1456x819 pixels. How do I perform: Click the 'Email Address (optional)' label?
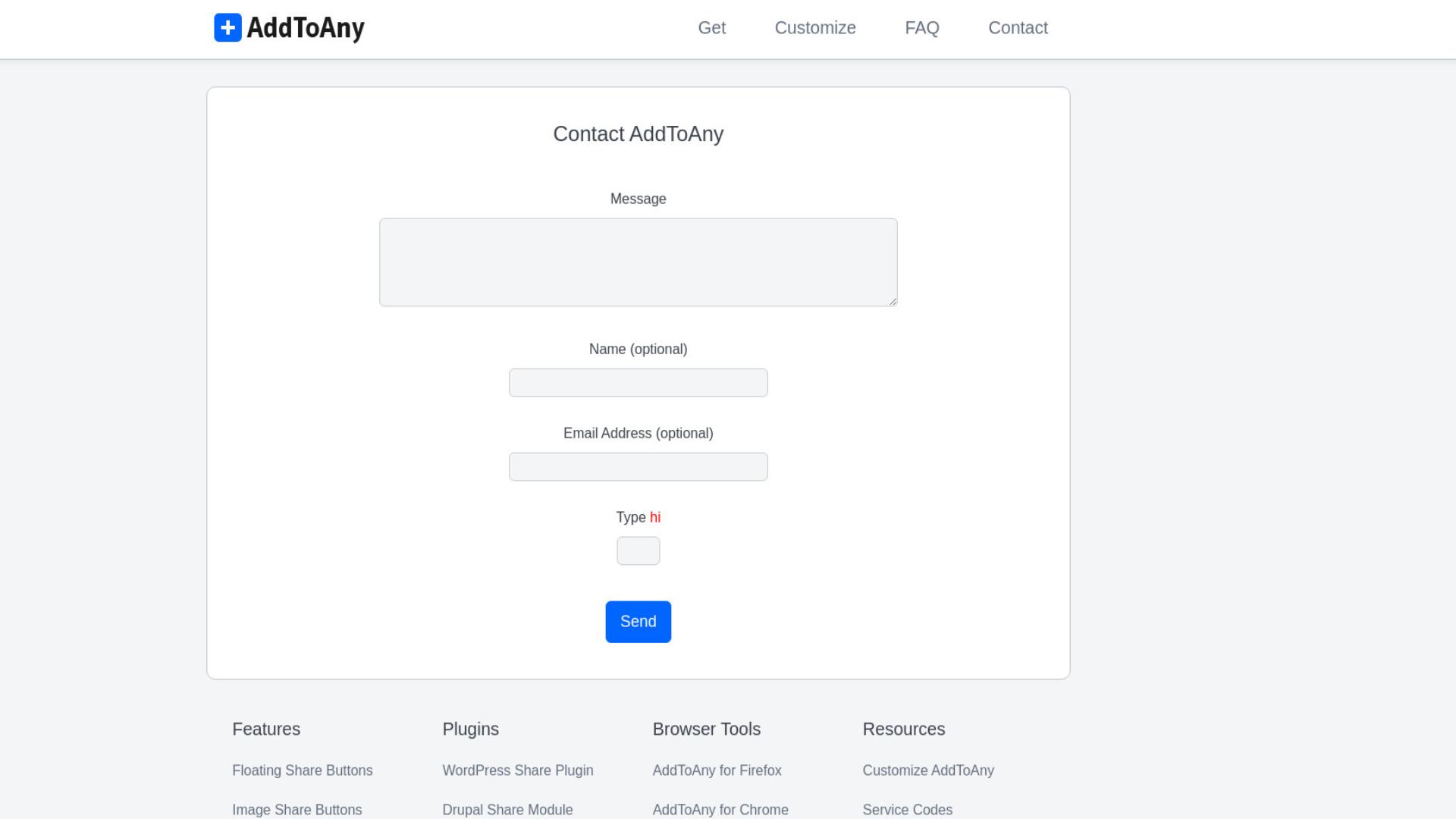(x=638, y=433)
